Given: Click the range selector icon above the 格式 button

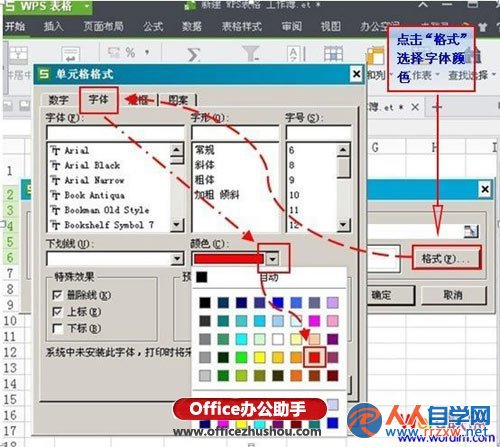Looking at the screenshot, I should (471, 231).
